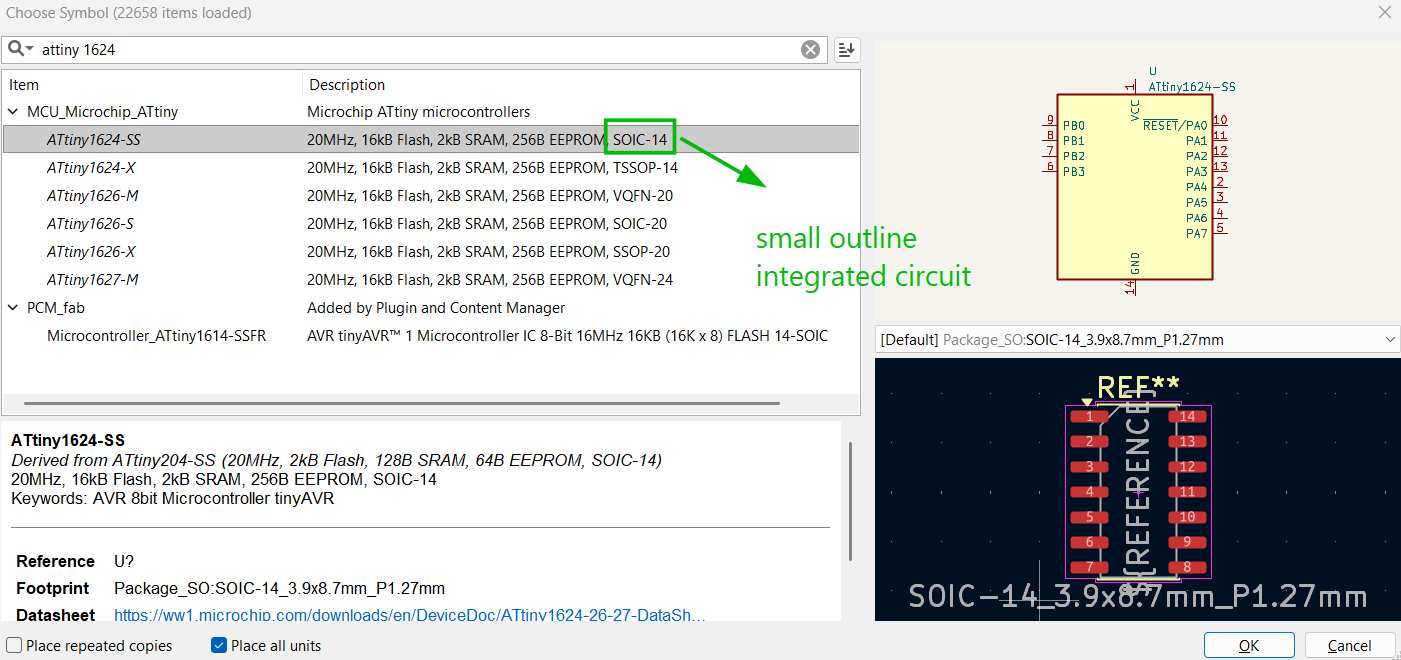Close the Choose Symbol dialog
The width and height of the screenshot is (1401, 660).
[x=1384, y=13]
